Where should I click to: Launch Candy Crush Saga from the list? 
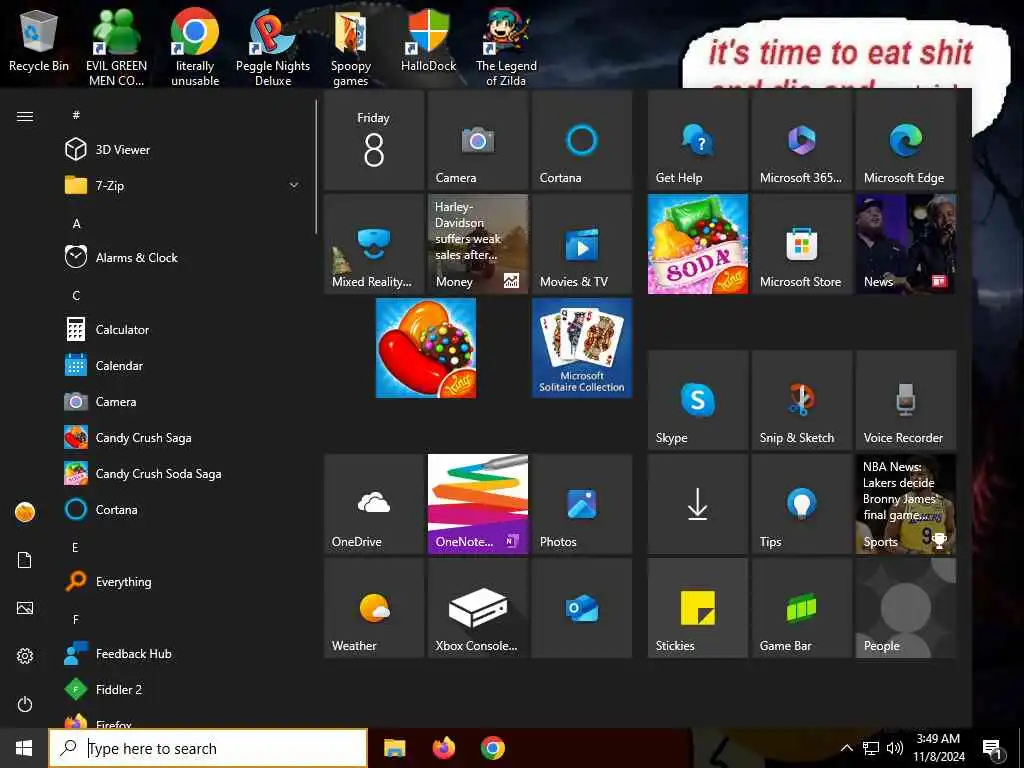pyautogui.click(x=183, y=438)
